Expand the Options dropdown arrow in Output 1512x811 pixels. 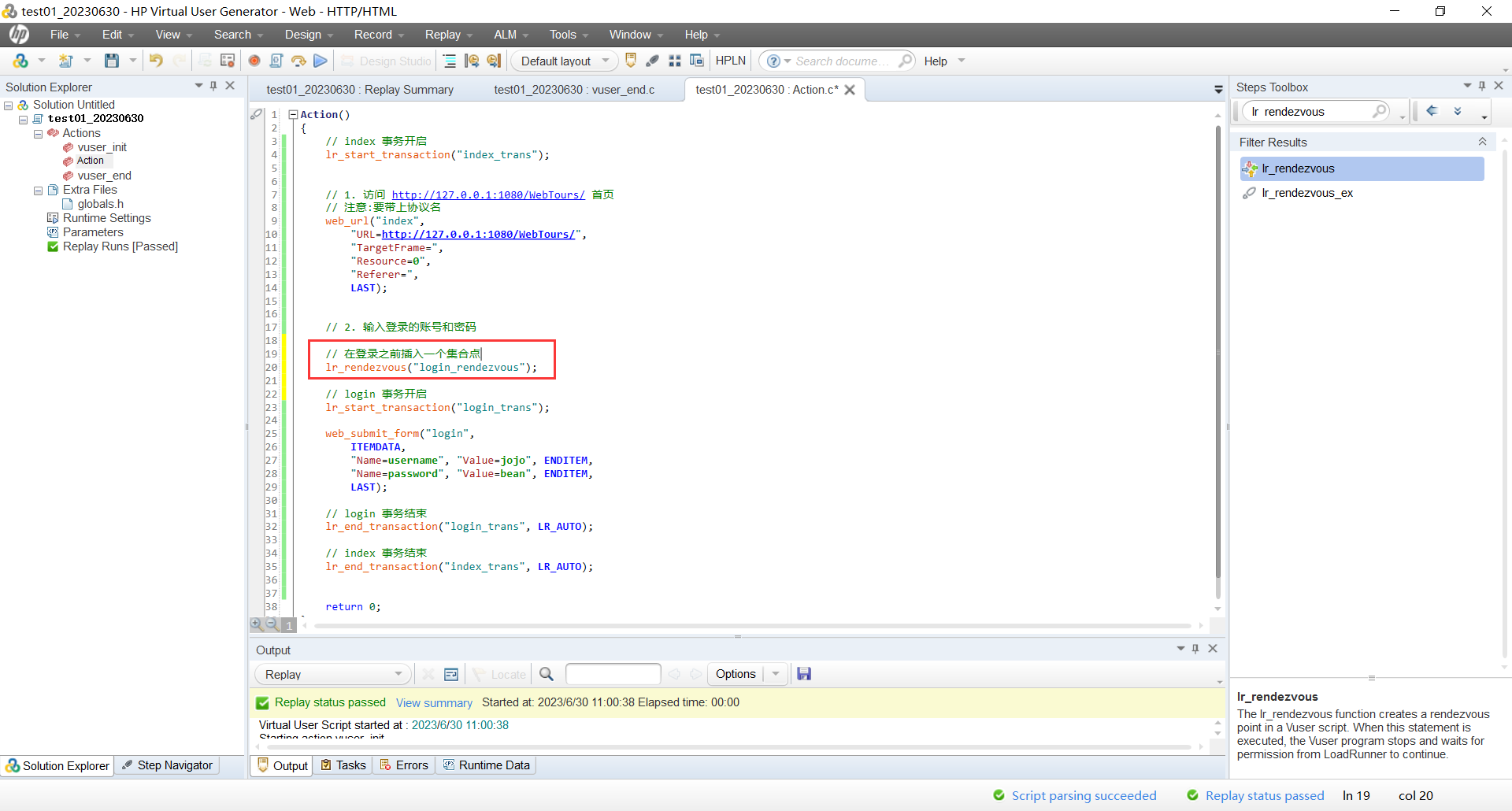[x=776, y=674]
